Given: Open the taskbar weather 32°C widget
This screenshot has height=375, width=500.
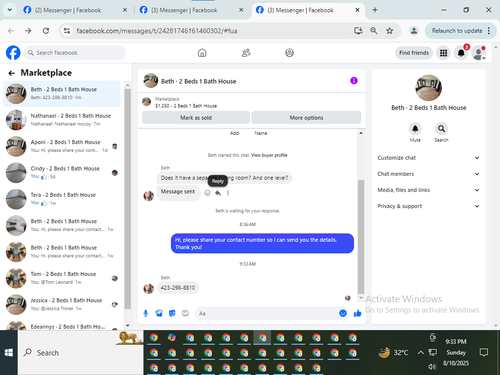Looking at the screenshot, I should [393, 352].
